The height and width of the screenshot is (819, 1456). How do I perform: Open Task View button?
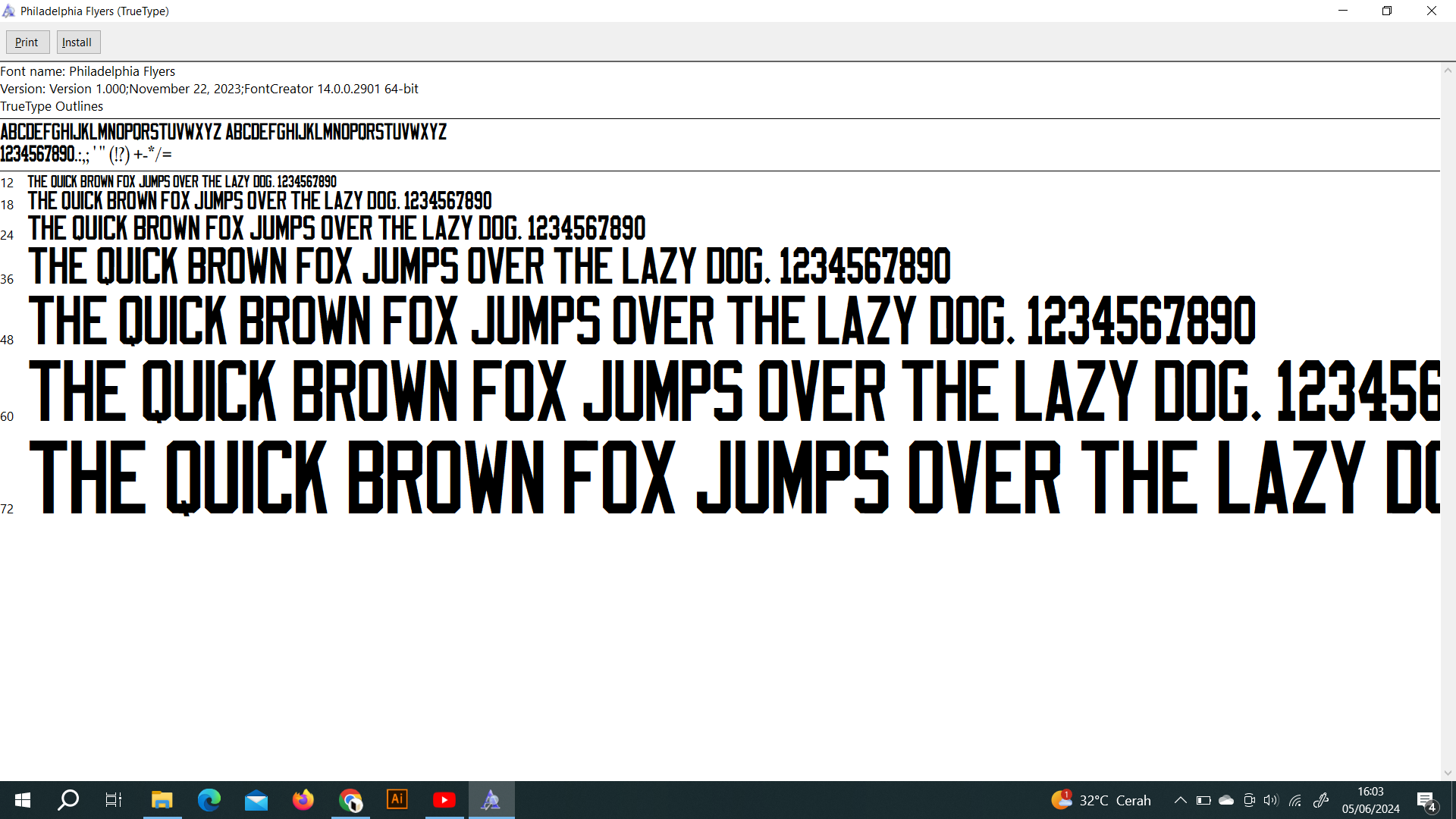[x=114, y=800]
